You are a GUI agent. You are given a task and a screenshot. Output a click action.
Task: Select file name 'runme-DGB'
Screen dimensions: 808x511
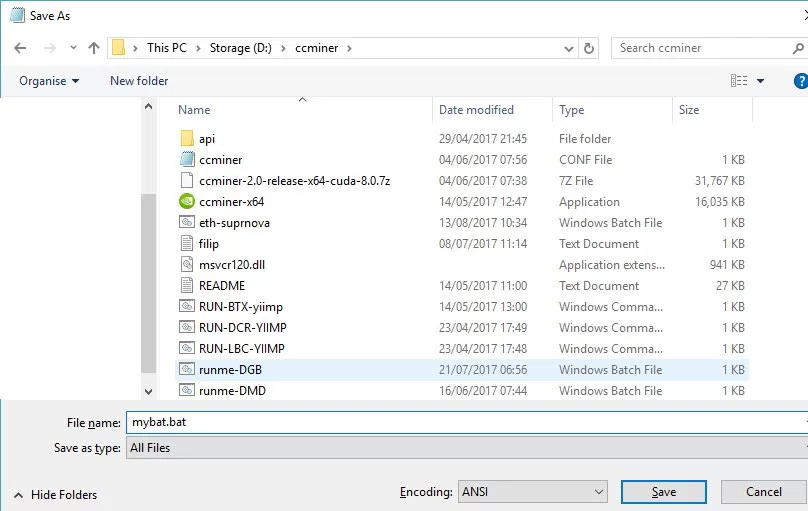230,370
